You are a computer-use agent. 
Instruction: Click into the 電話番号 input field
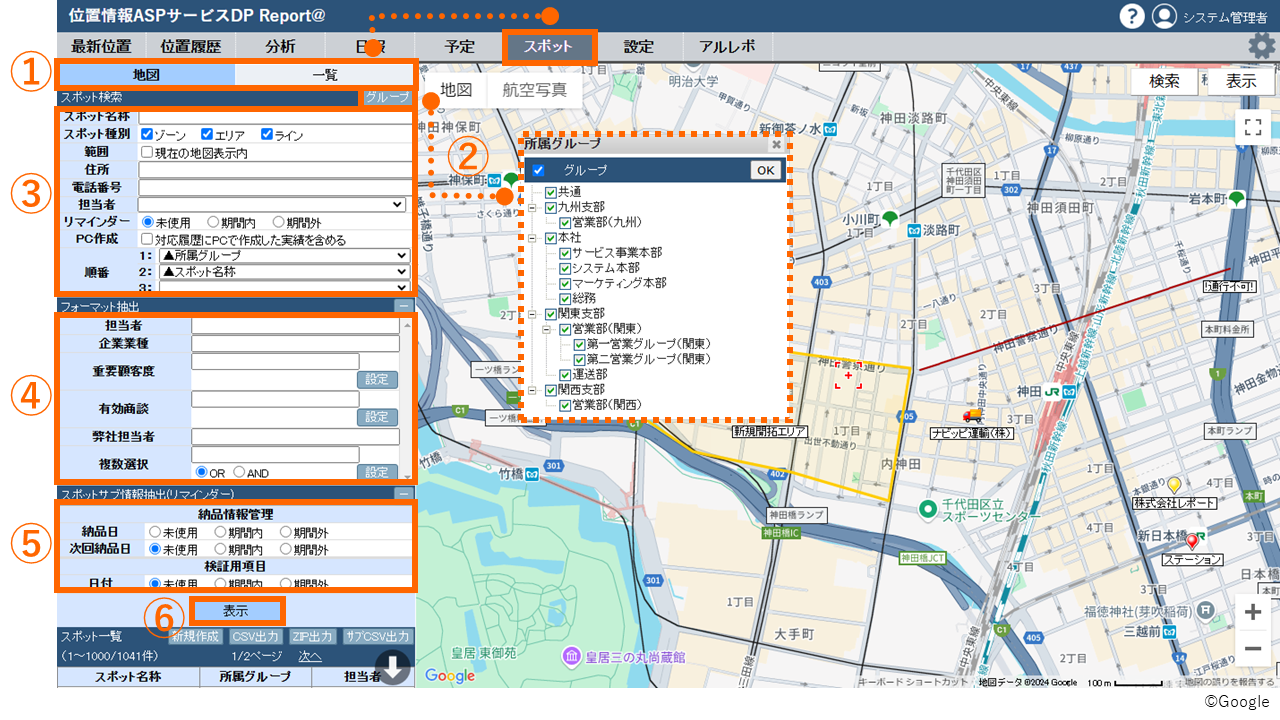point(275,187)
